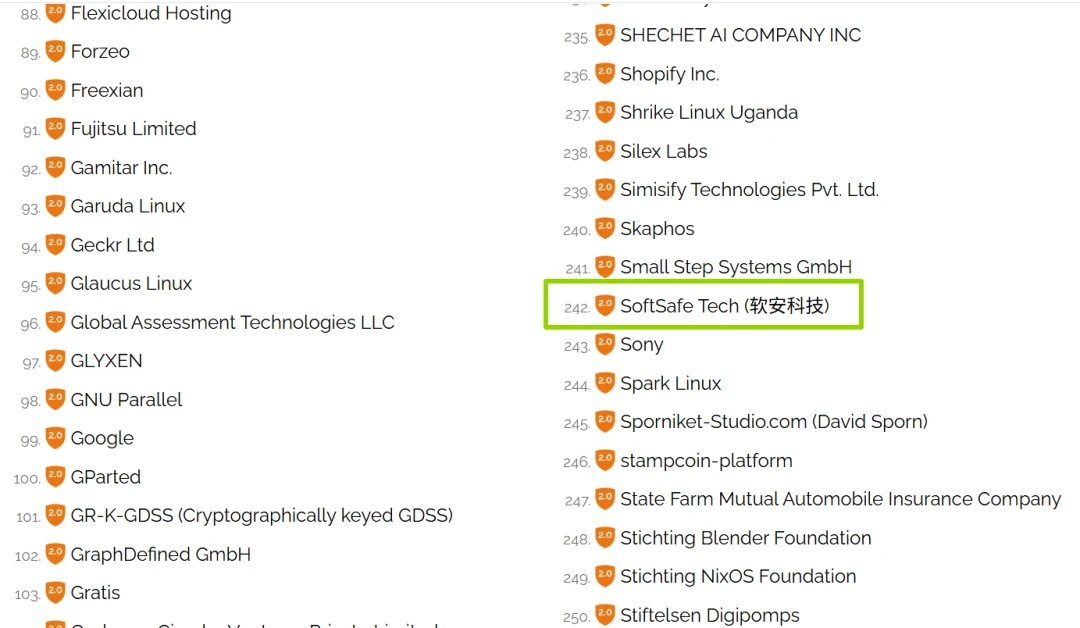Open the Sony entry
Screen dimensions: 1080x628
click(641, 344)
